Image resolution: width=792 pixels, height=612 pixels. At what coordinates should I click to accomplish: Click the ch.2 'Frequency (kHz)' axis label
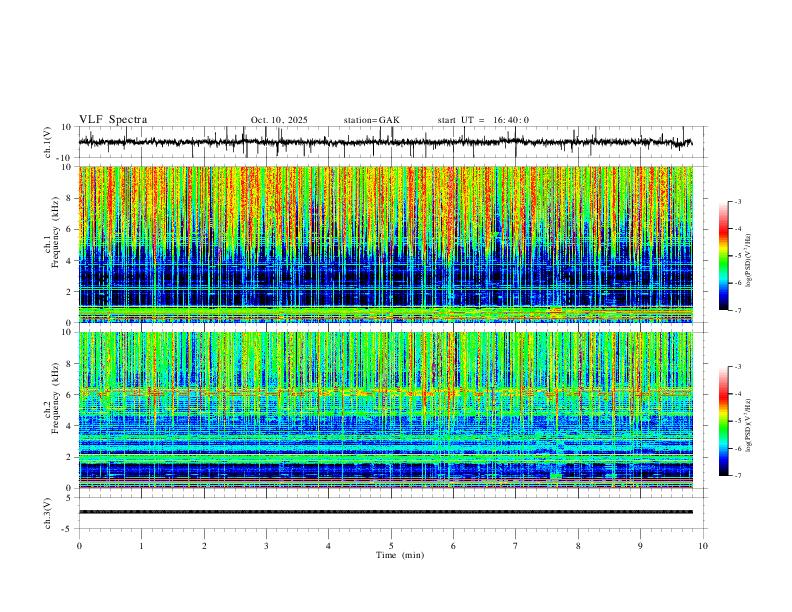(x=55, y=398)
